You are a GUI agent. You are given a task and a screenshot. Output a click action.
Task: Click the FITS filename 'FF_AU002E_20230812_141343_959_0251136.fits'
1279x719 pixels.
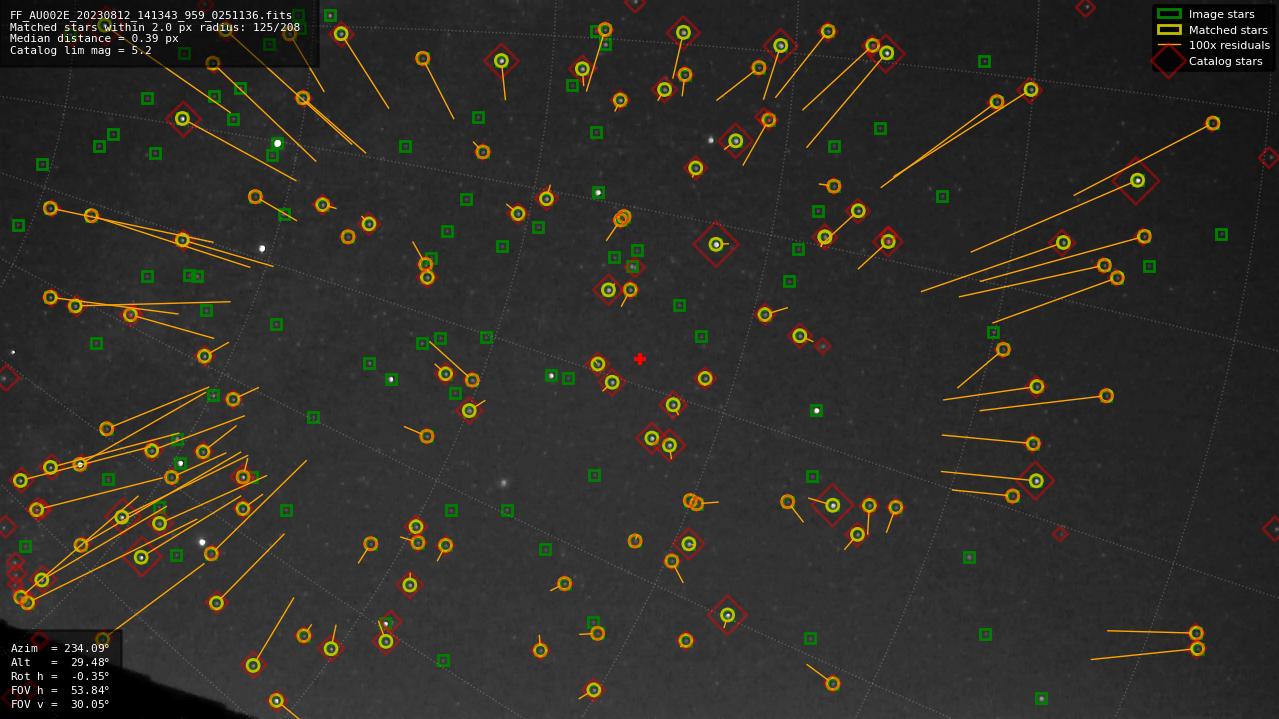(150, 16)
